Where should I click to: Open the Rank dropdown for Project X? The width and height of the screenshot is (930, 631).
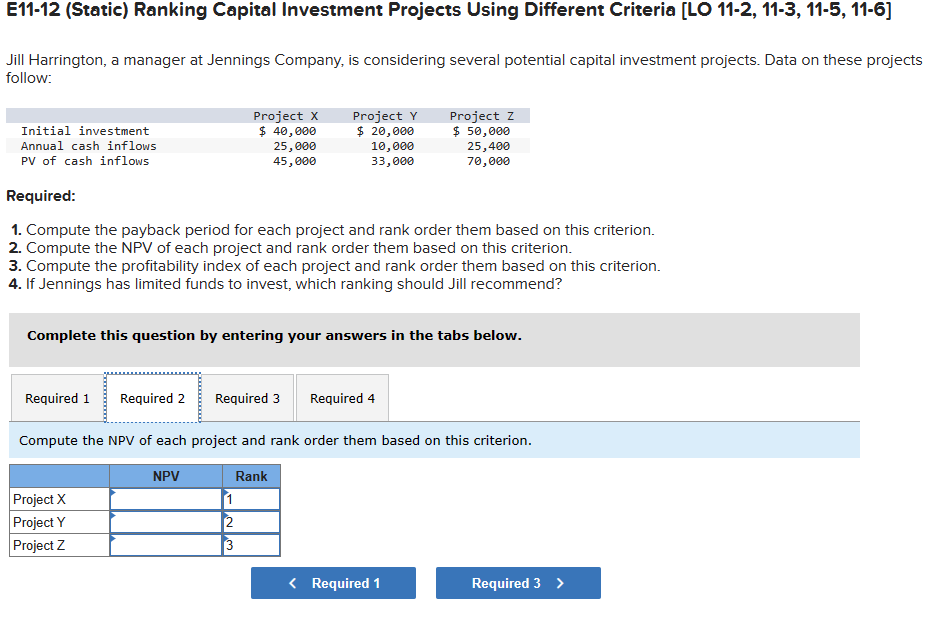point(250,499)
